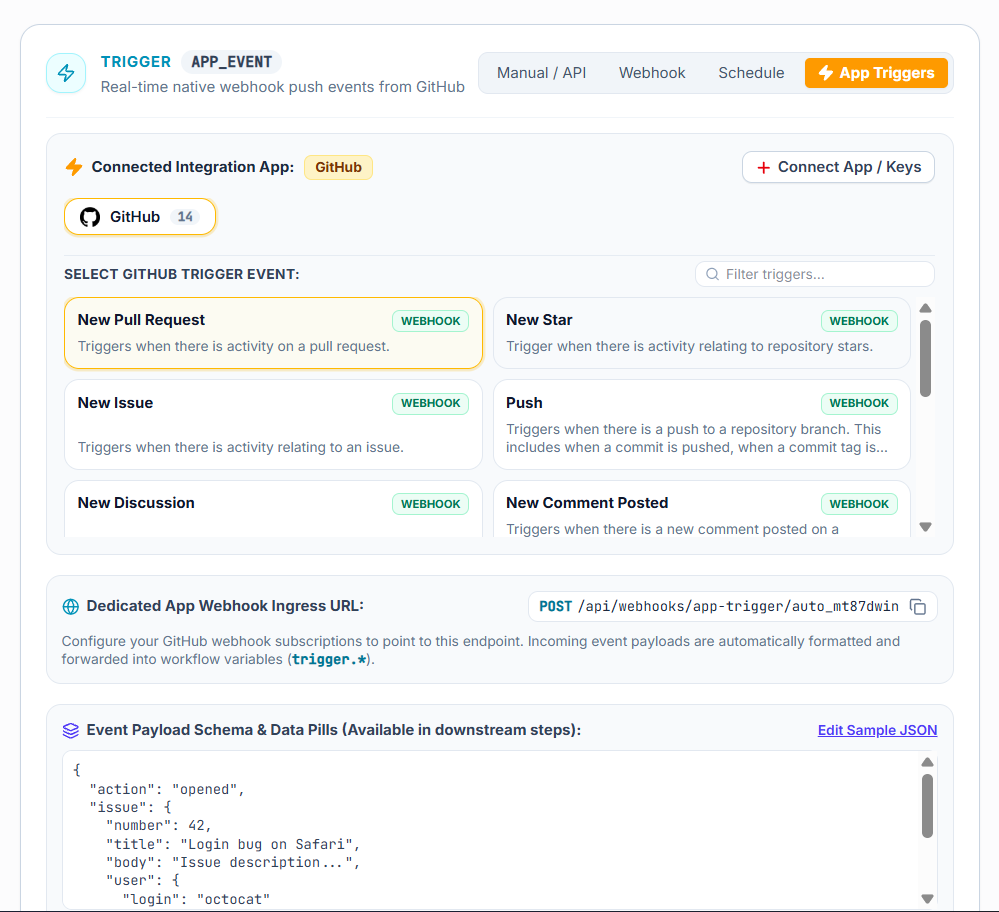999x912 pixels.
Task: Switch to Manual / API tab
Action: click(542, 73)
